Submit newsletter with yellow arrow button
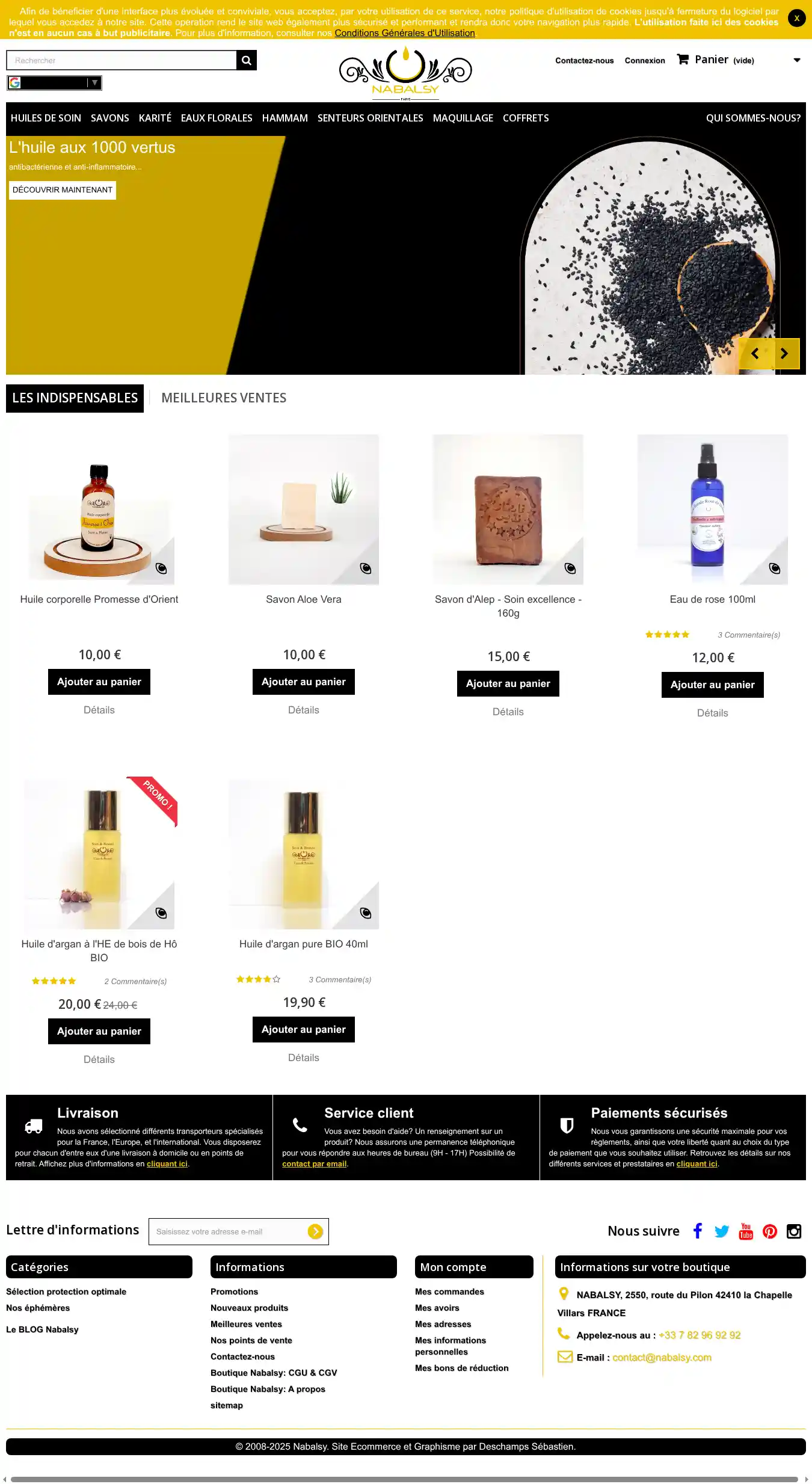Viewport: 812px width, 1484px height. click(315, 1231)
